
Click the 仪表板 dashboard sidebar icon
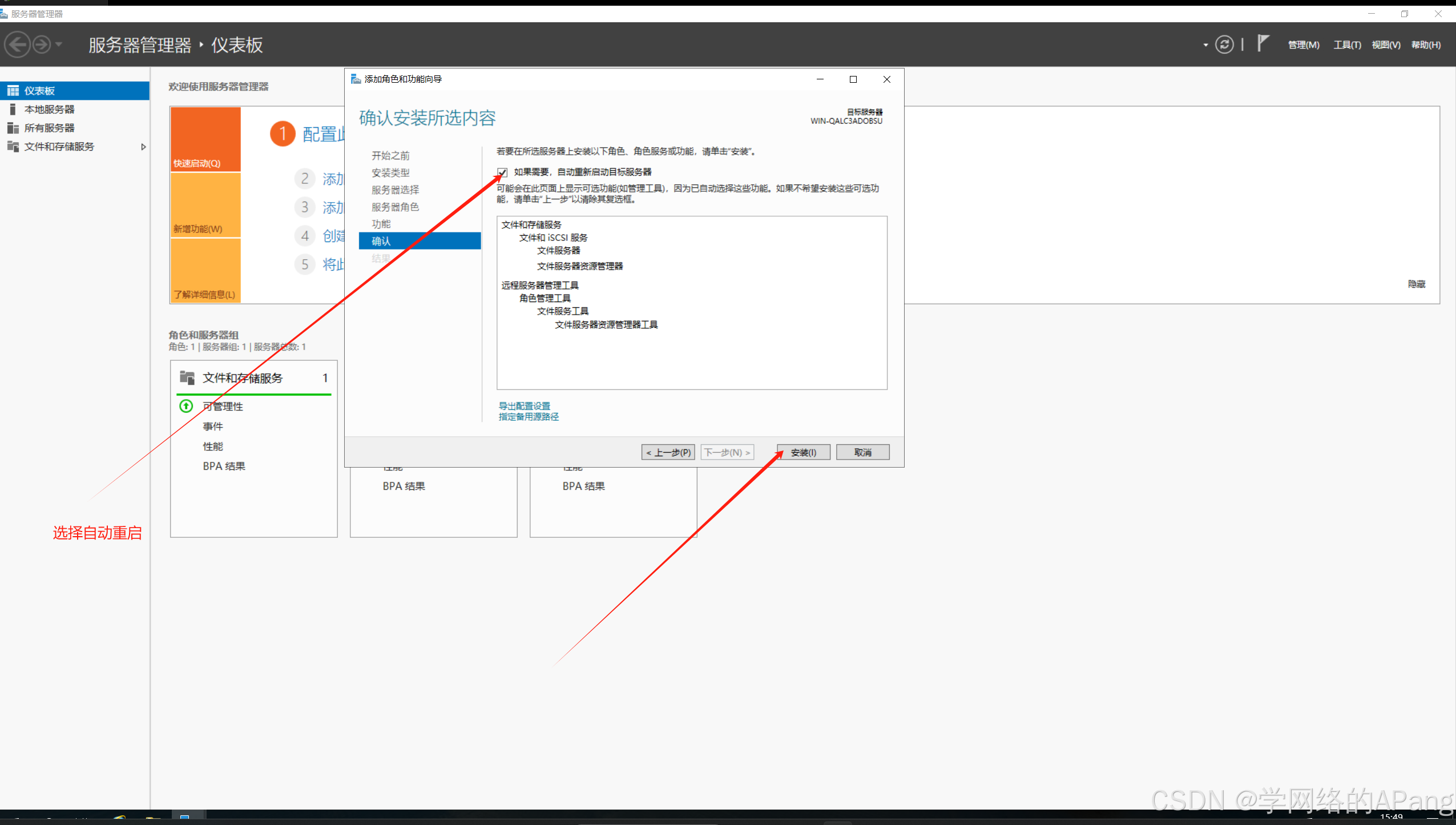pos(13,91)
